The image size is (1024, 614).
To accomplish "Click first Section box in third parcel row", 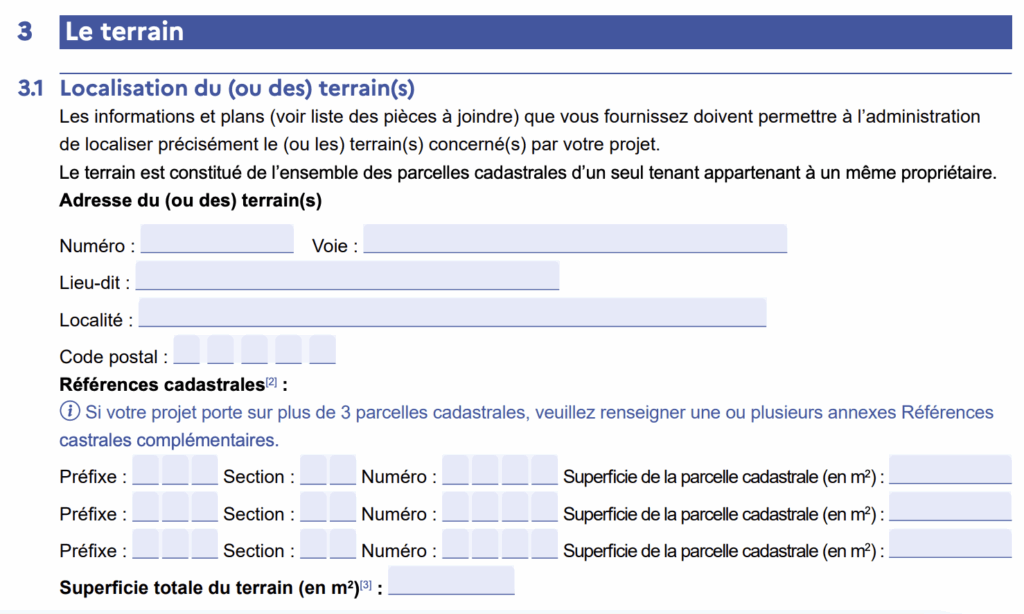I will pyautogui.click(x=313, y=544).
